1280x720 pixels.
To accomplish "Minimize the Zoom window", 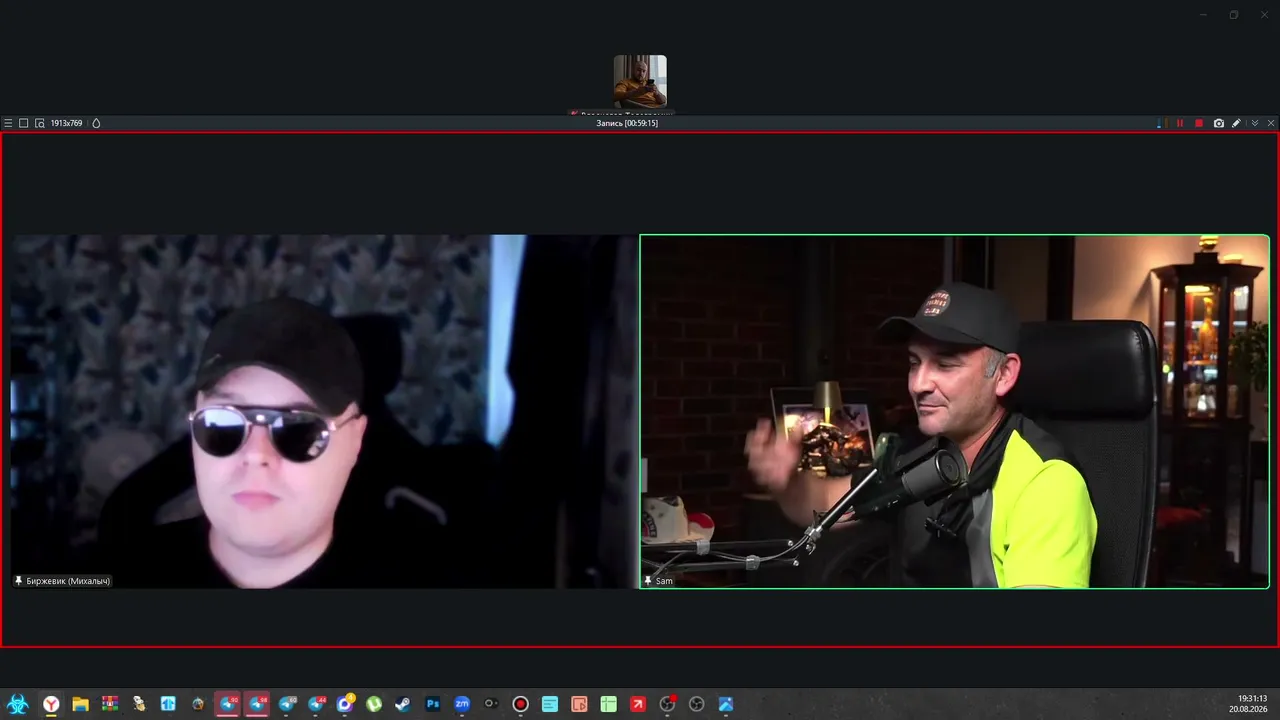I will pos(1203,14).
